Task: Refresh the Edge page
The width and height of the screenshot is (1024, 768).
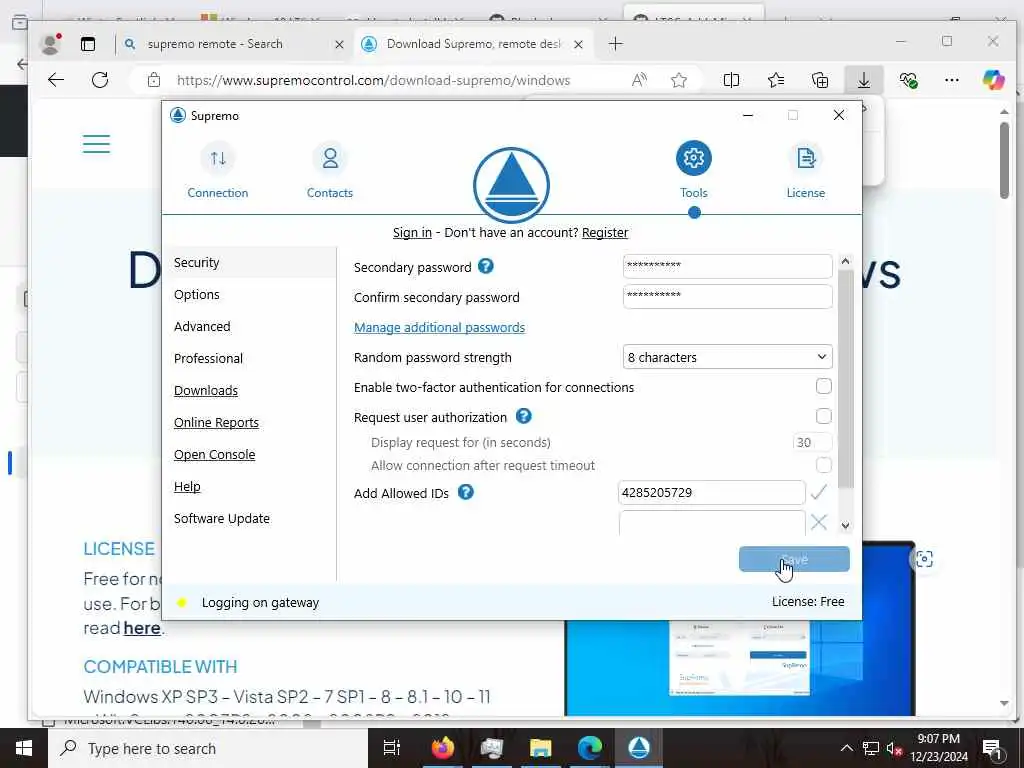Action: (100, 80)
